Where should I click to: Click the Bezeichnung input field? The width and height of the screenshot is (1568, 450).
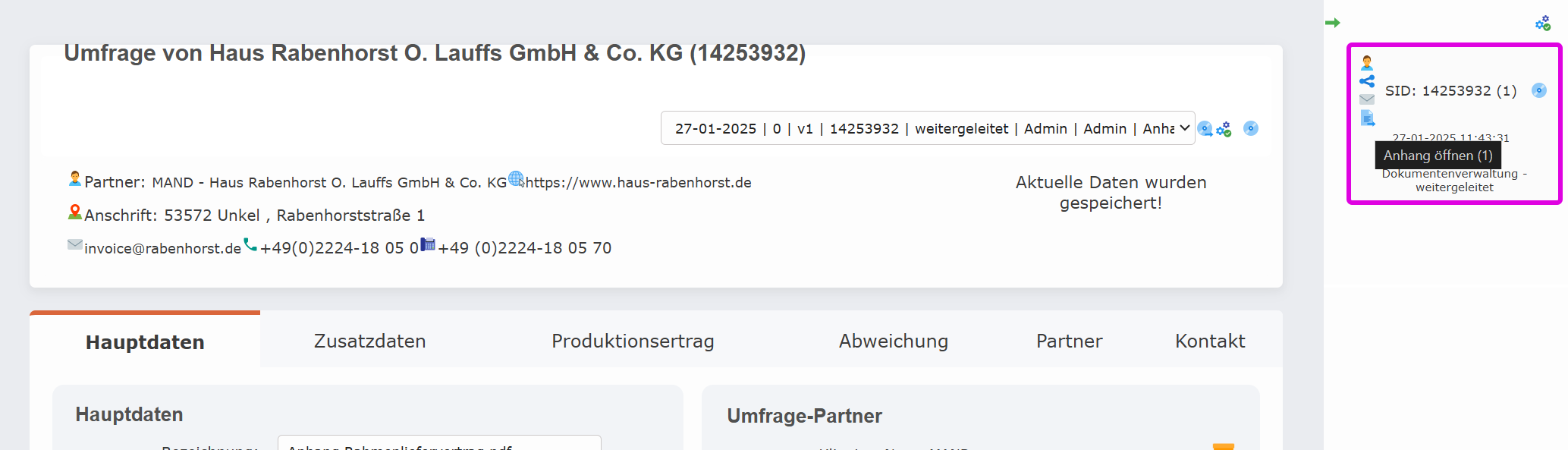click(438, 443)
